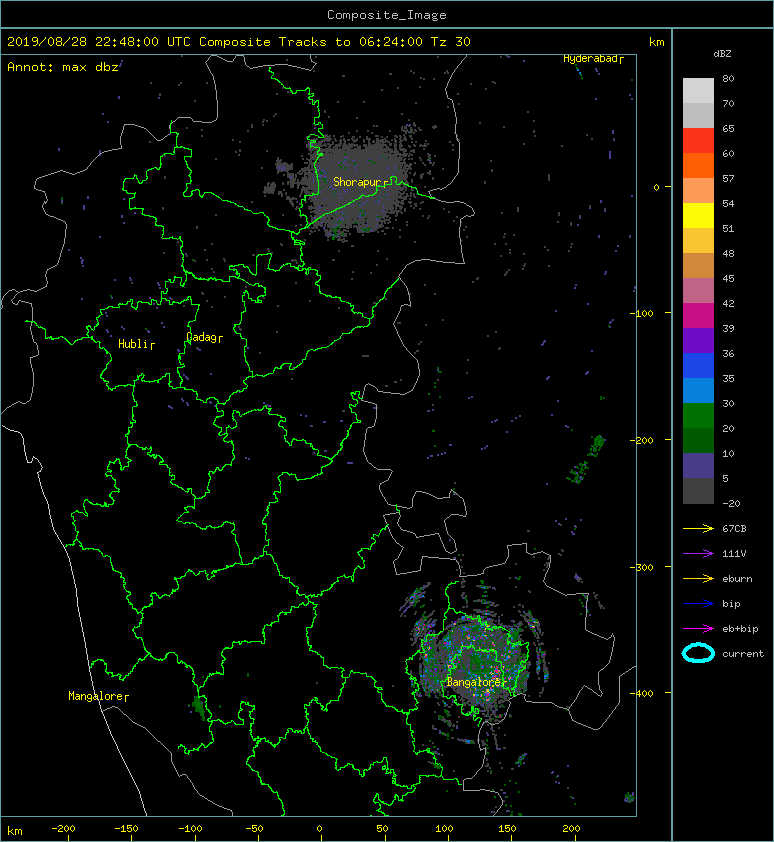
Task: Click the -200 y-axis tick label
Action: (641, 440)
